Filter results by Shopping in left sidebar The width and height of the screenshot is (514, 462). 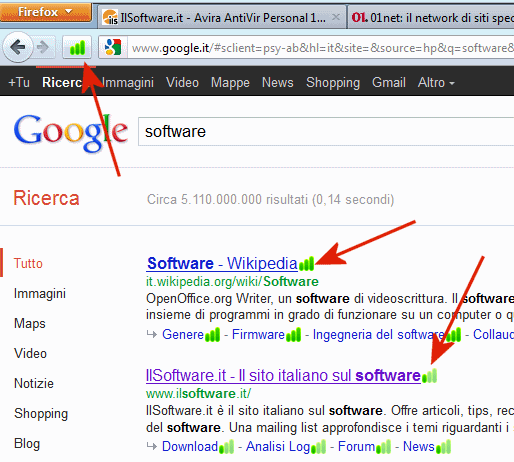click(41, 414)
